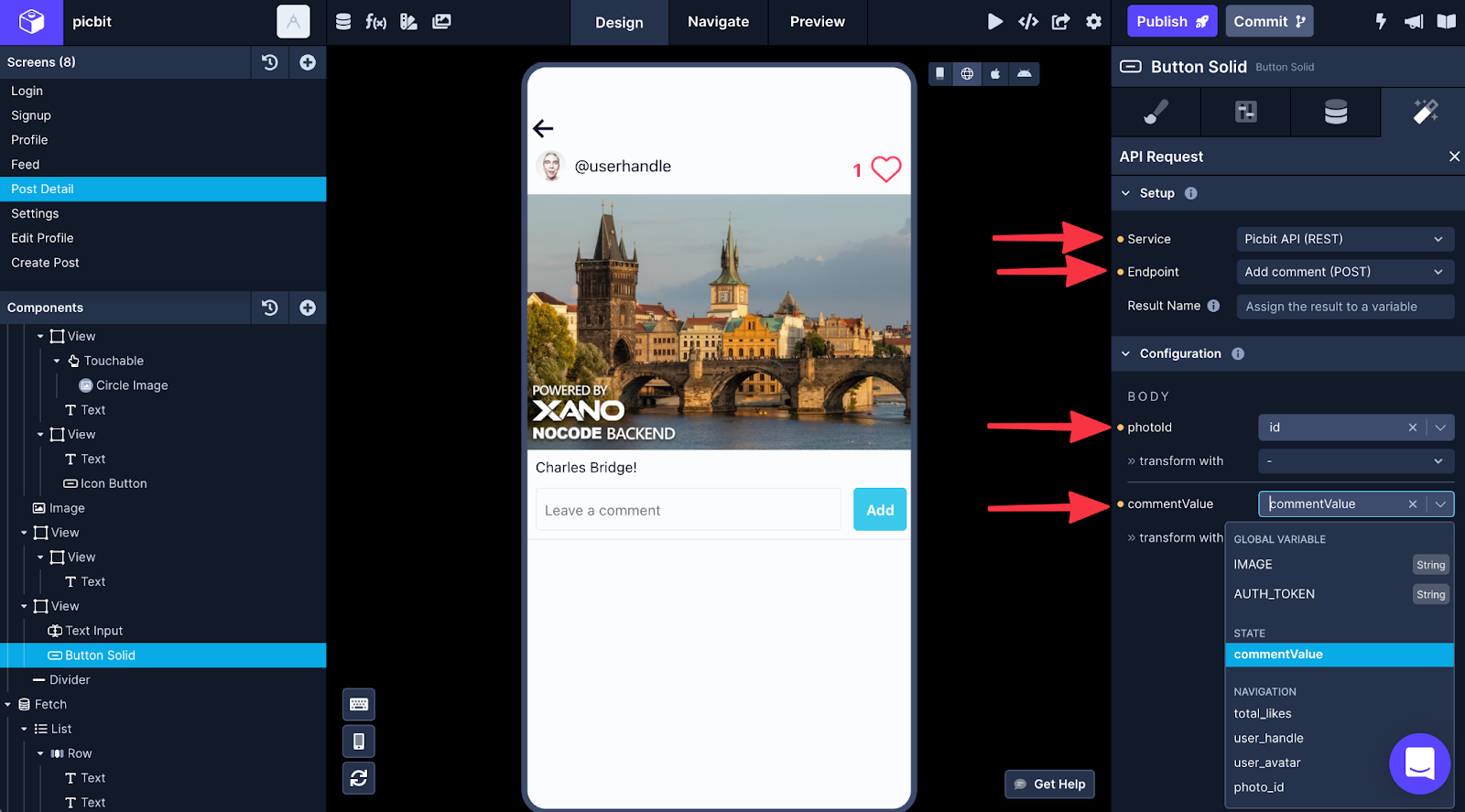
Task: Click the play preview icon
Action: pyautogui.click(x=994, y=22)
